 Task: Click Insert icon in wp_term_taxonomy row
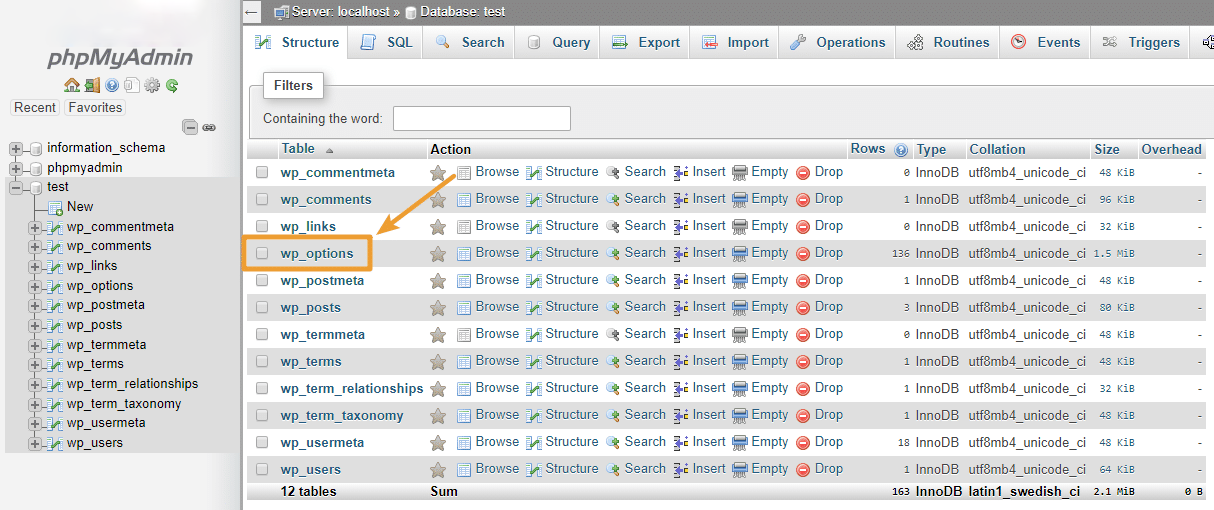click(x=681, y=415)
